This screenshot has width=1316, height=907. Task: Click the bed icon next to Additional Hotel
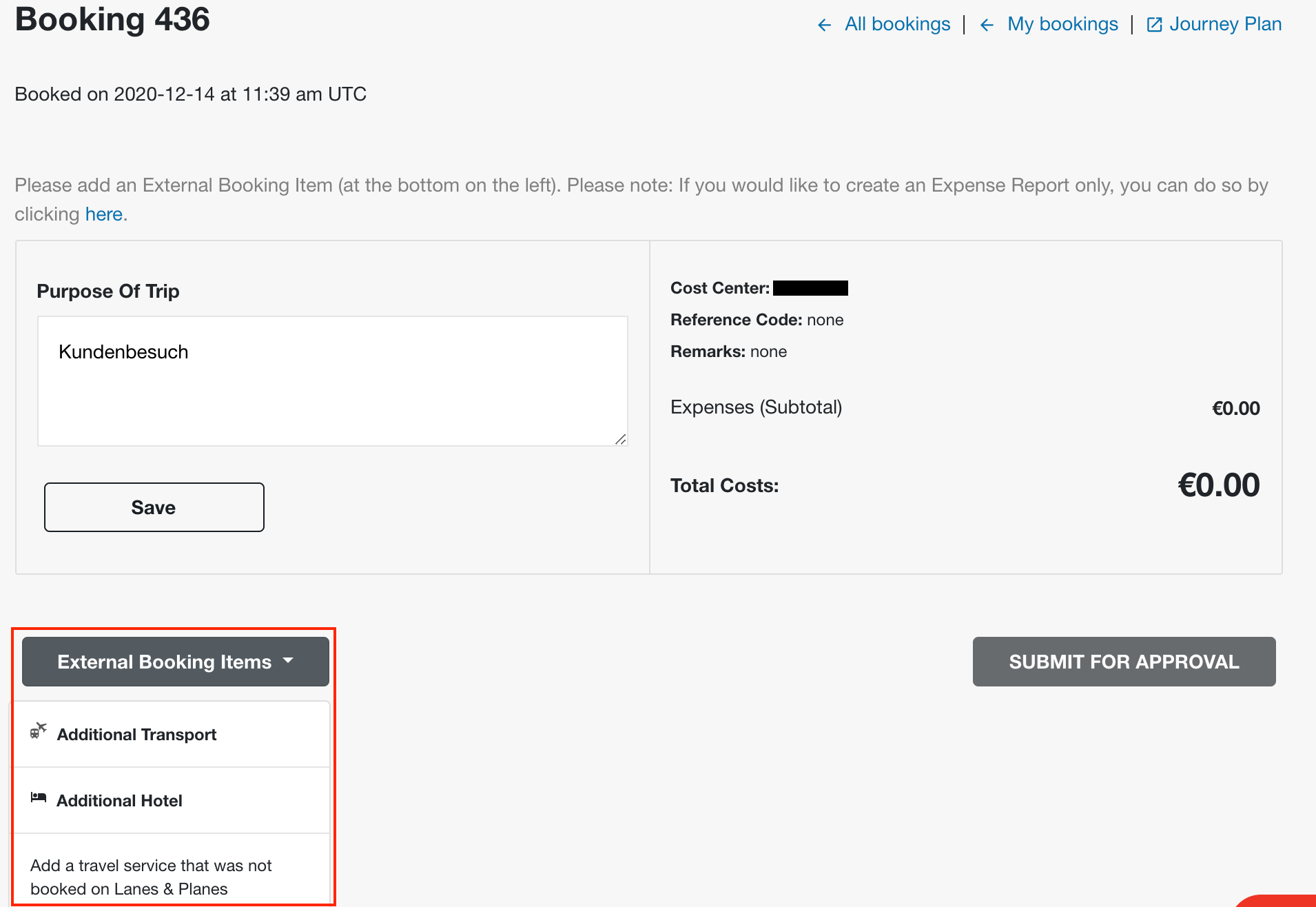point(39,798)
